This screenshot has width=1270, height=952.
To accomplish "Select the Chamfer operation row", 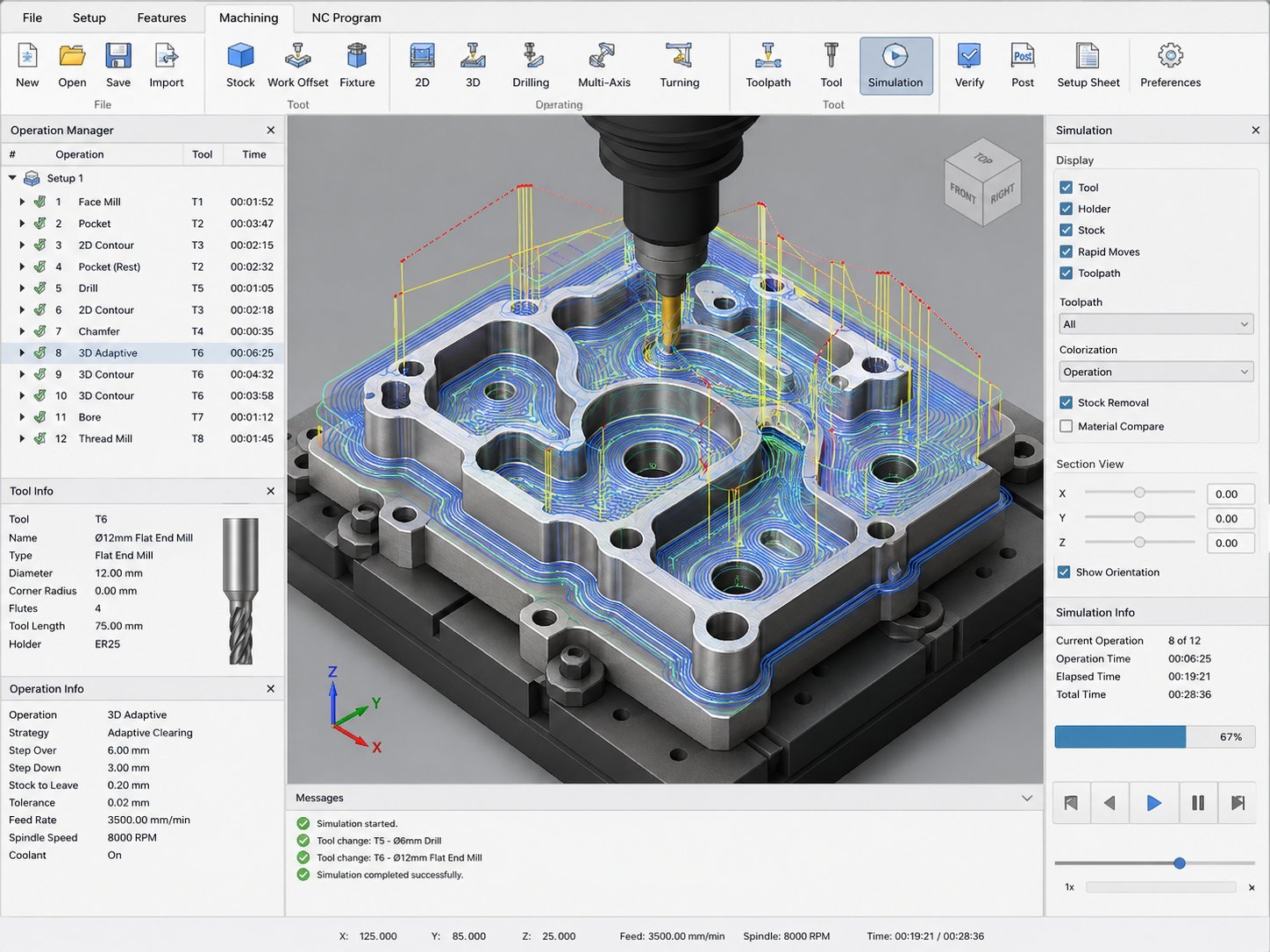I will [x=142, y=331].
